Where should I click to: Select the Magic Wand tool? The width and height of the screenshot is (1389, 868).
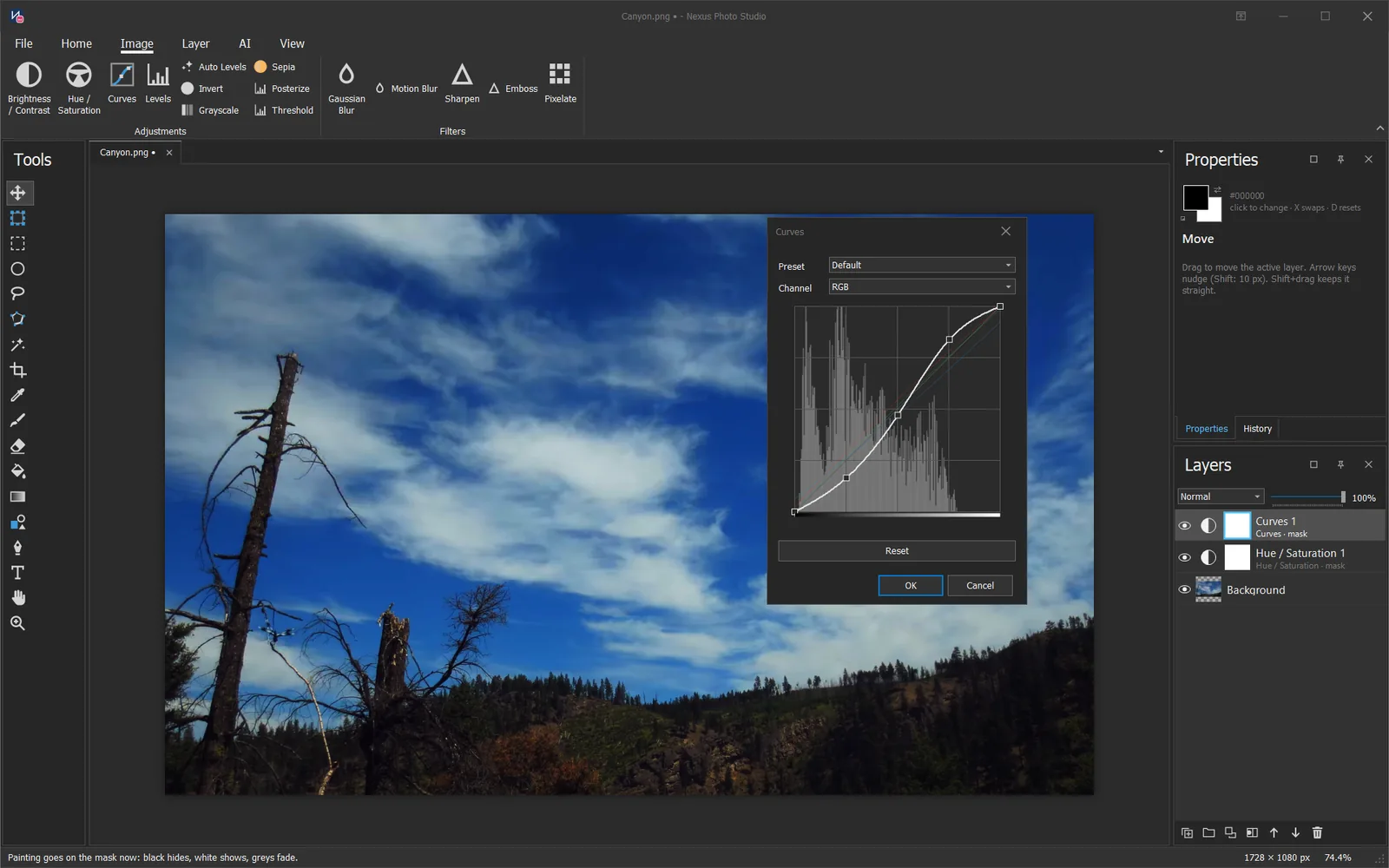[17, 345]
